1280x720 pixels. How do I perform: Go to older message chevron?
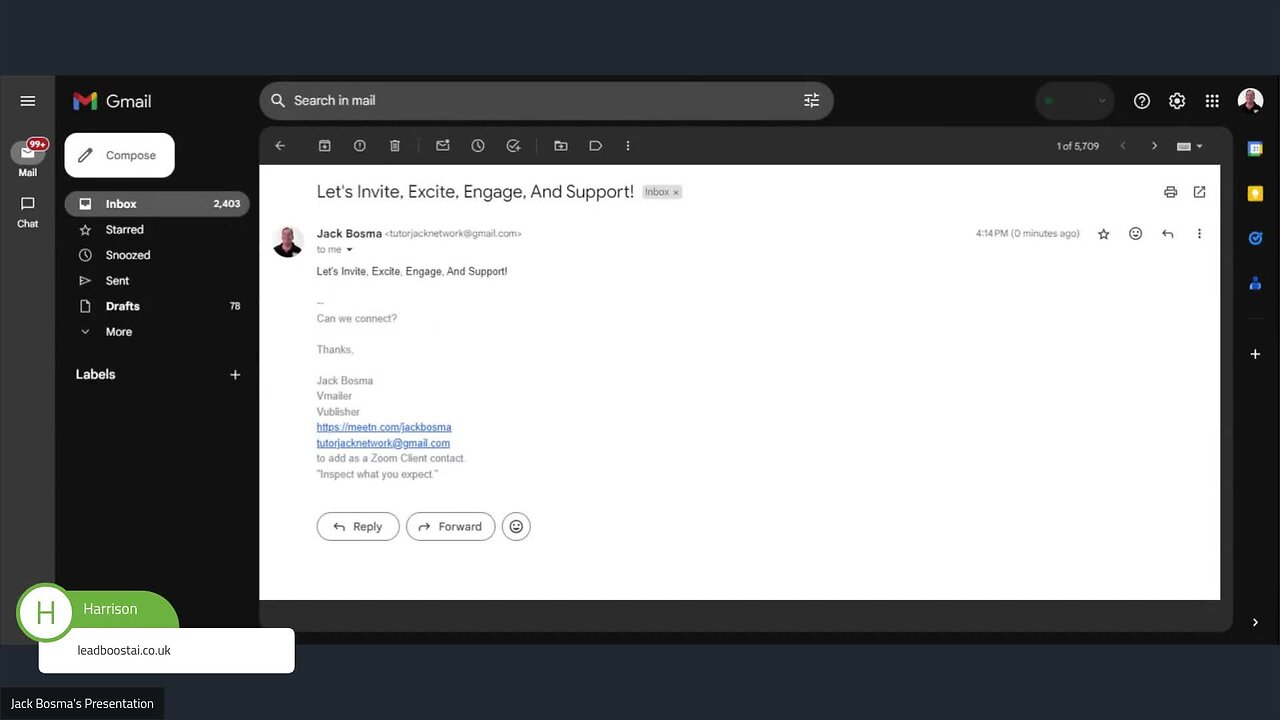[1154, 146]
